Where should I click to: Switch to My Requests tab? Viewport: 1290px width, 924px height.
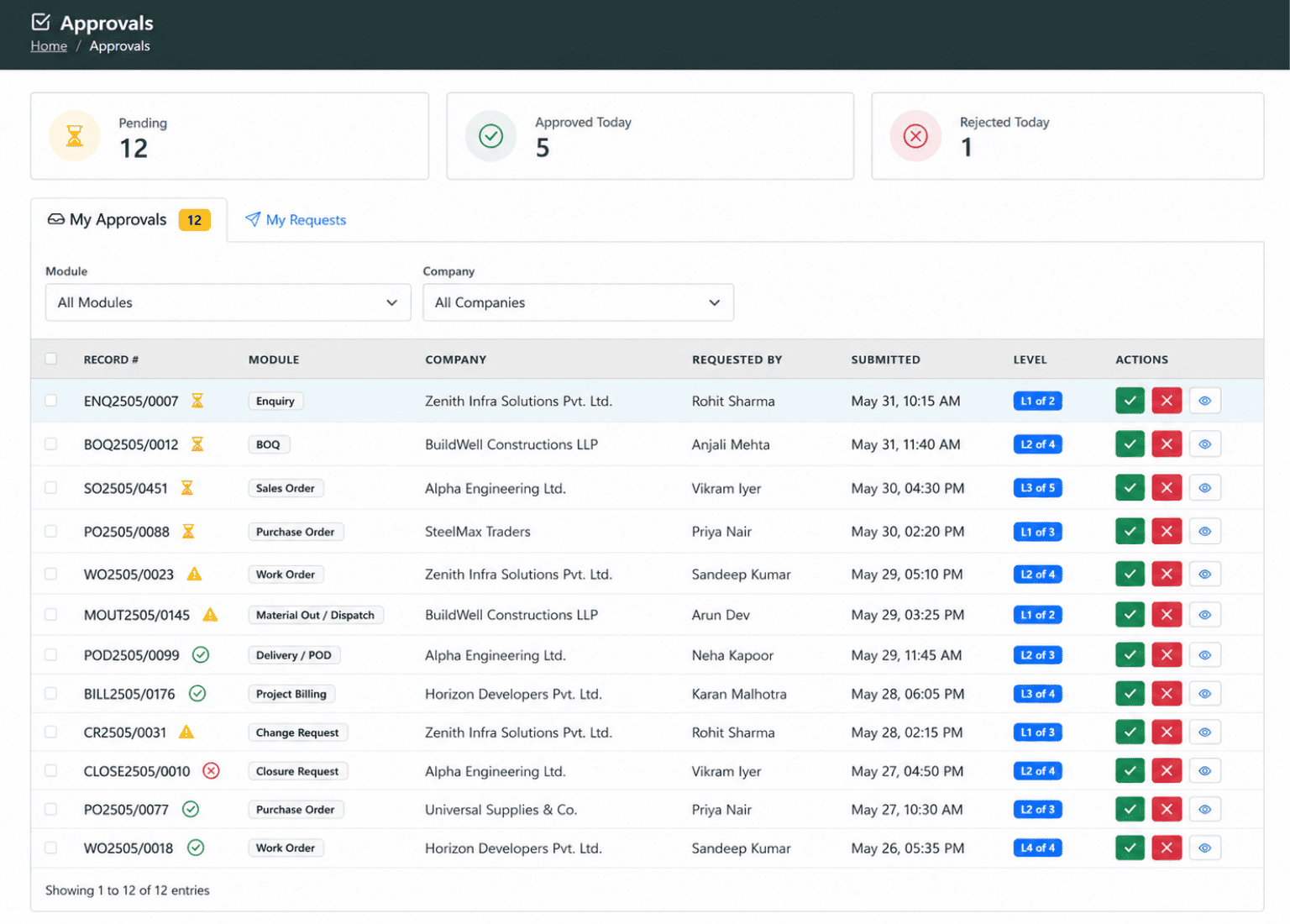click(x=296, y=220)
